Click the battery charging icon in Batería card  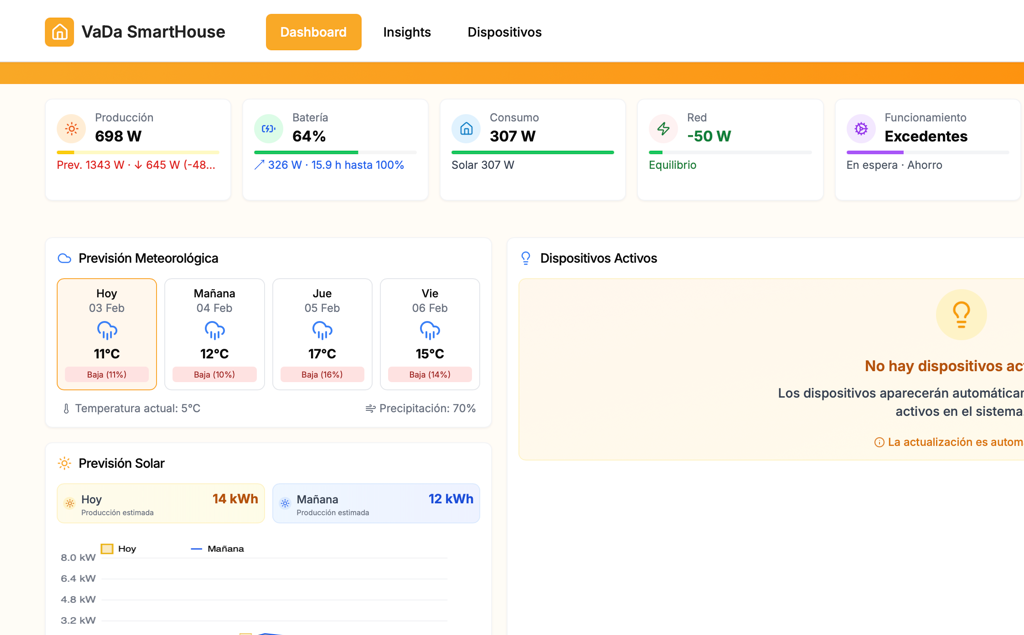268,129
